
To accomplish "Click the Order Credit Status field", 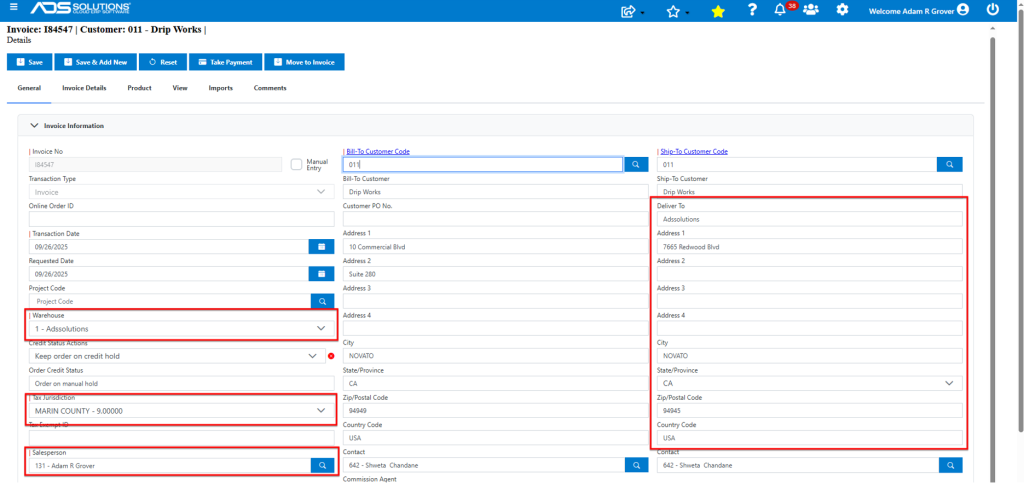I will [182, 383].
